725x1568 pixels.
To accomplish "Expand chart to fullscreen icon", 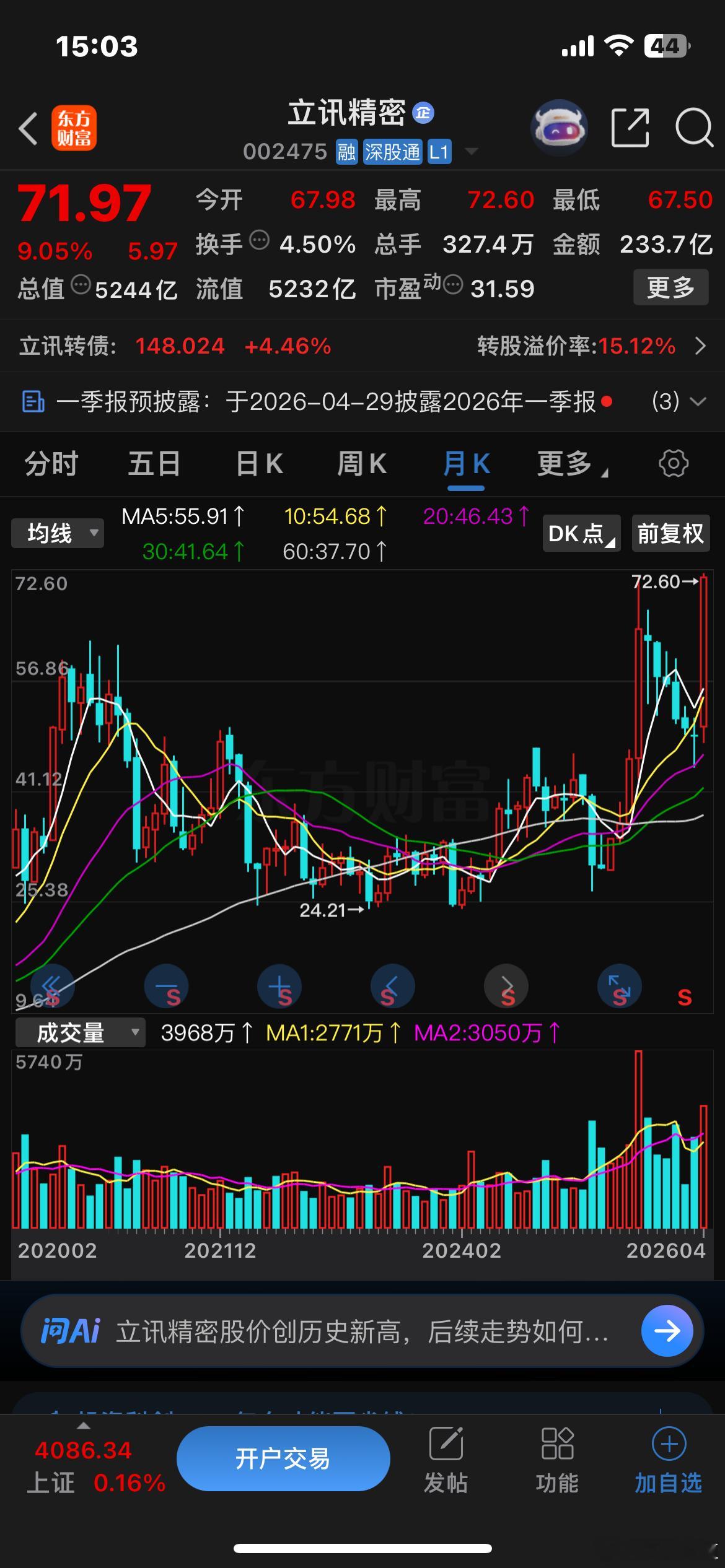I will pos(620,986).
